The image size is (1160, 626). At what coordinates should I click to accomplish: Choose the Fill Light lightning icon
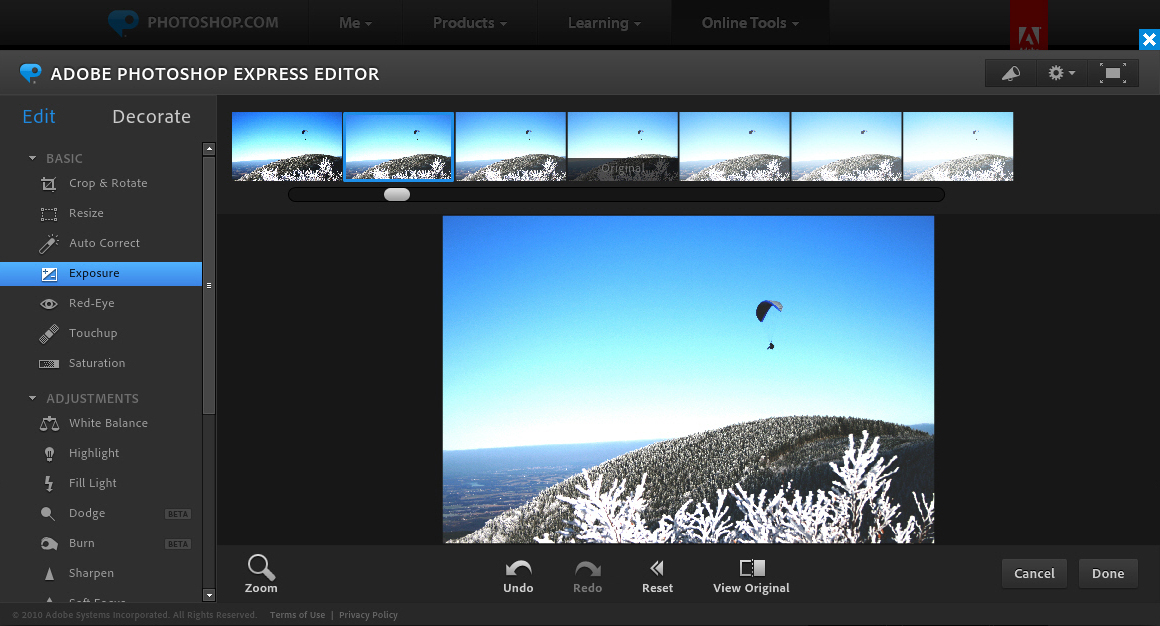pos(49,484)
